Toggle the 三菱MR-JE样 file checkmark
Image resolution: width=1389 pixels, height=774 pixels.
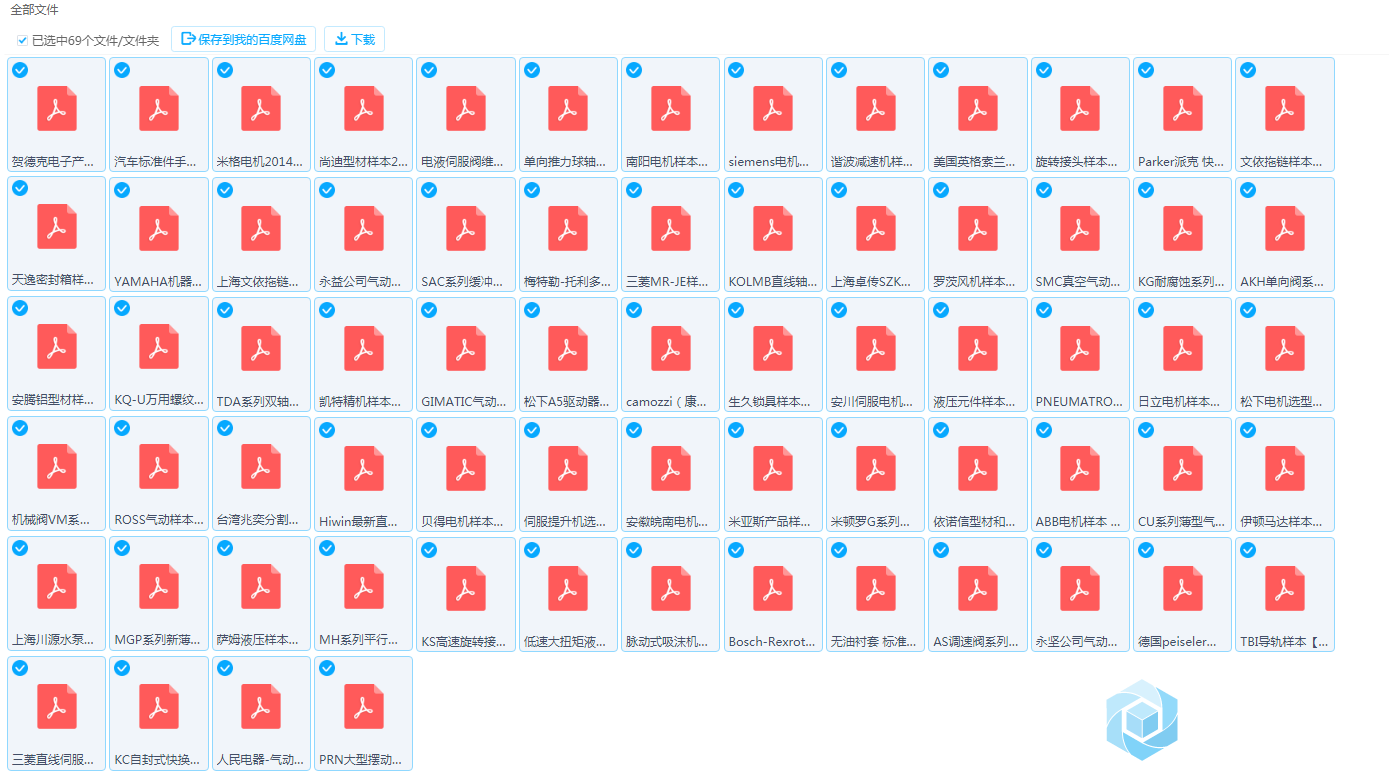[634, 190]
